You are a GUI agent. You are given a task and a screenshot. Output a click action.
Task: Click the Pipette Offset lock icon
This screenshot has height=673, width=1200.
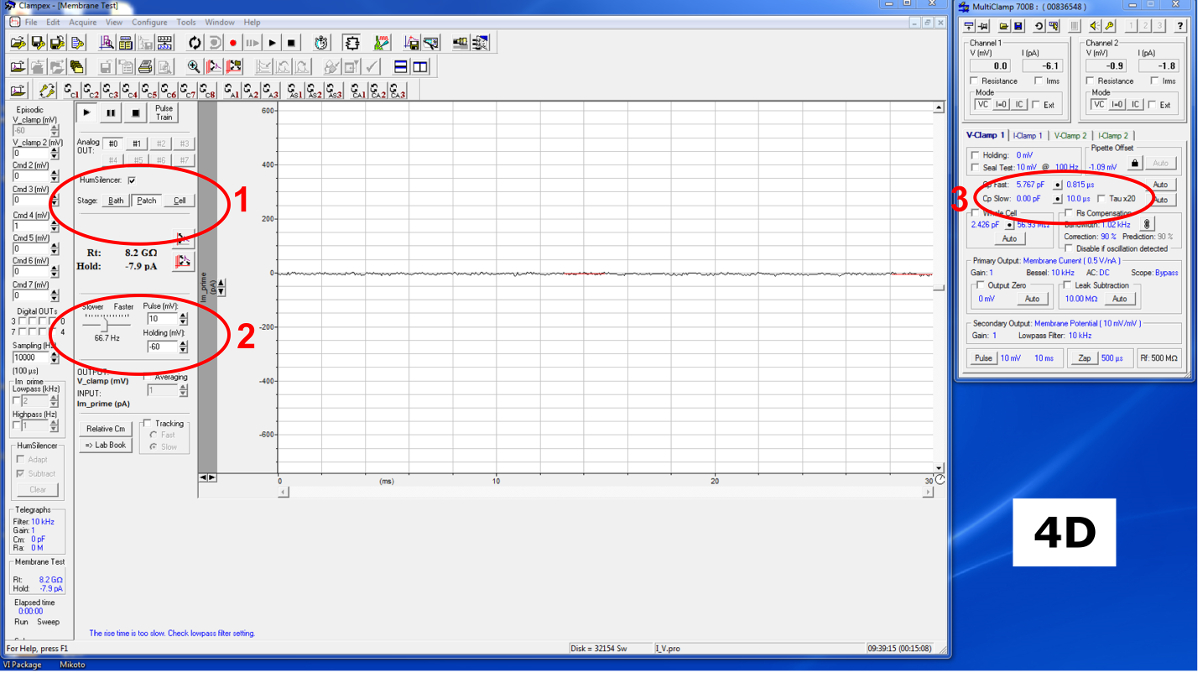(1135, 163)
